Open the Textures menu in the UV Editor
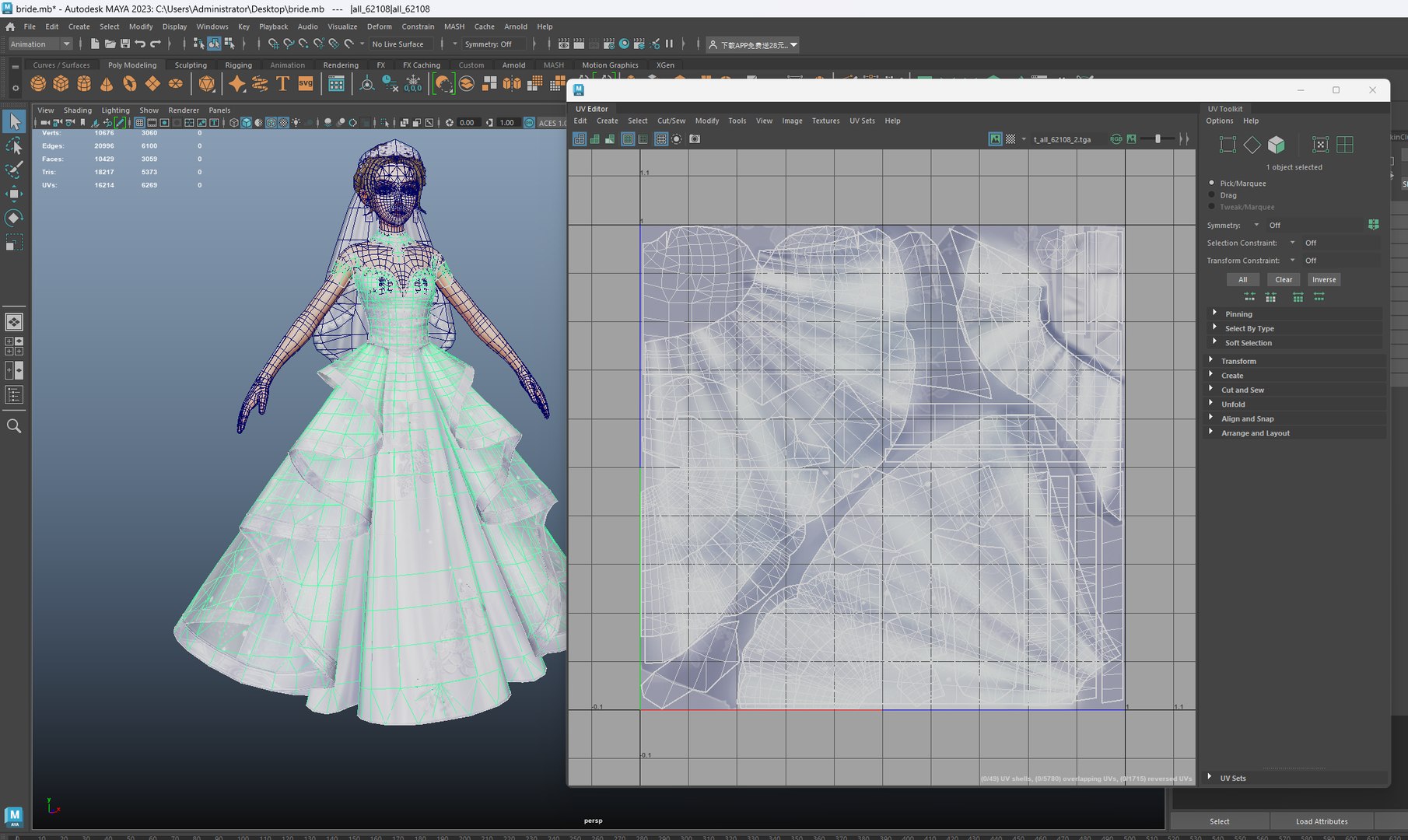 pos(825,121)
